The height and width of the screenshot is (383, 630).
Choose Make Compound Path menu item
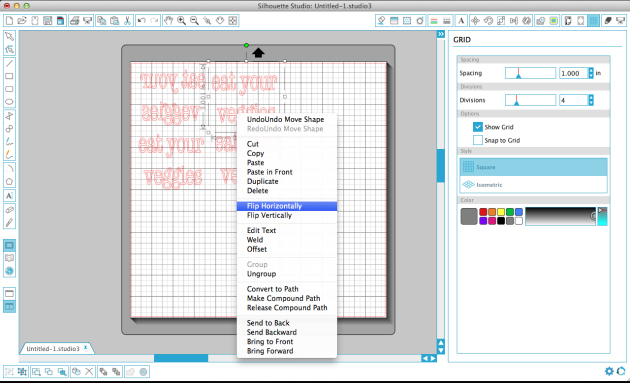click(287, 299)
